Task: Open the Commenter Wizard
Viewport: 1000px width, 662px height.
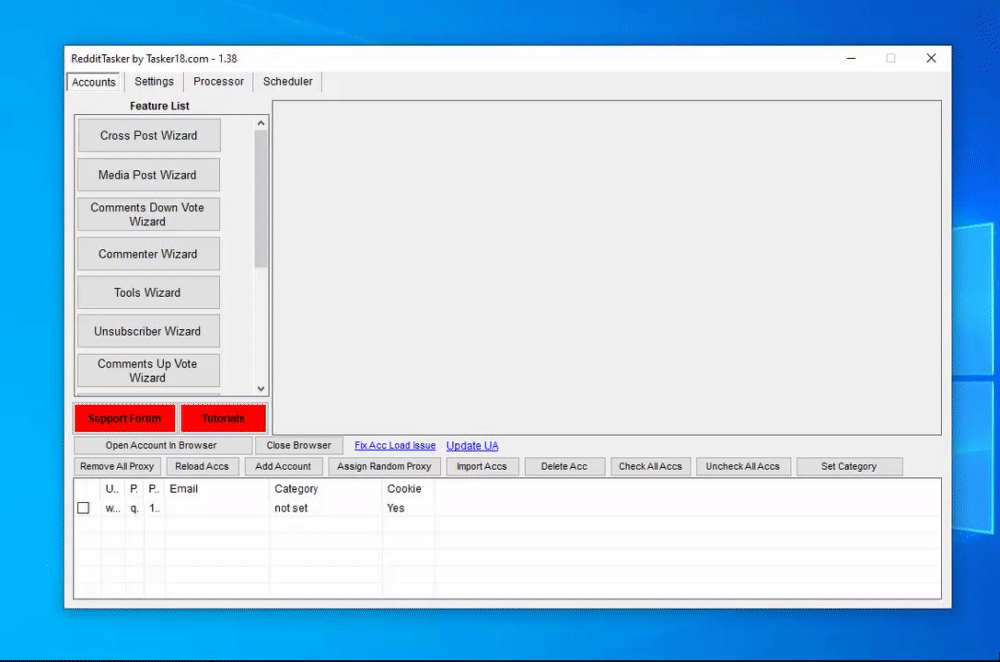Action: click(149, 254)
